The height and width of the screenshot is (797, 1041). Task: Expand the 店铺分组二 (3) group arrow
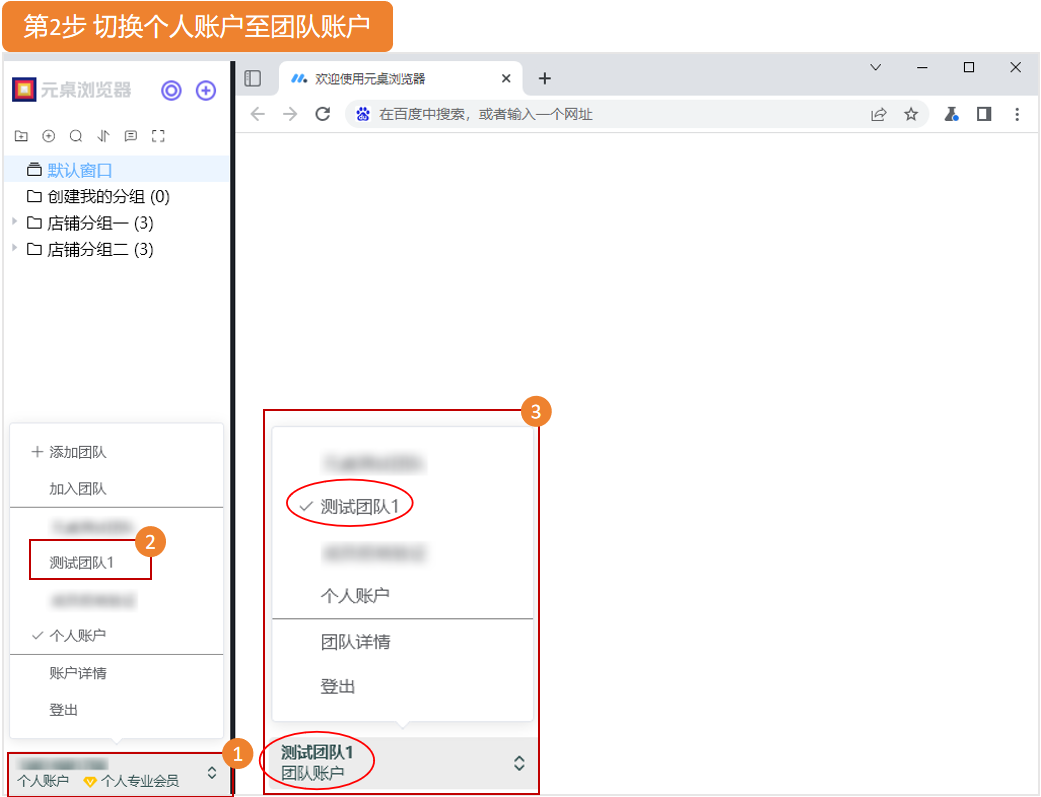15,248
